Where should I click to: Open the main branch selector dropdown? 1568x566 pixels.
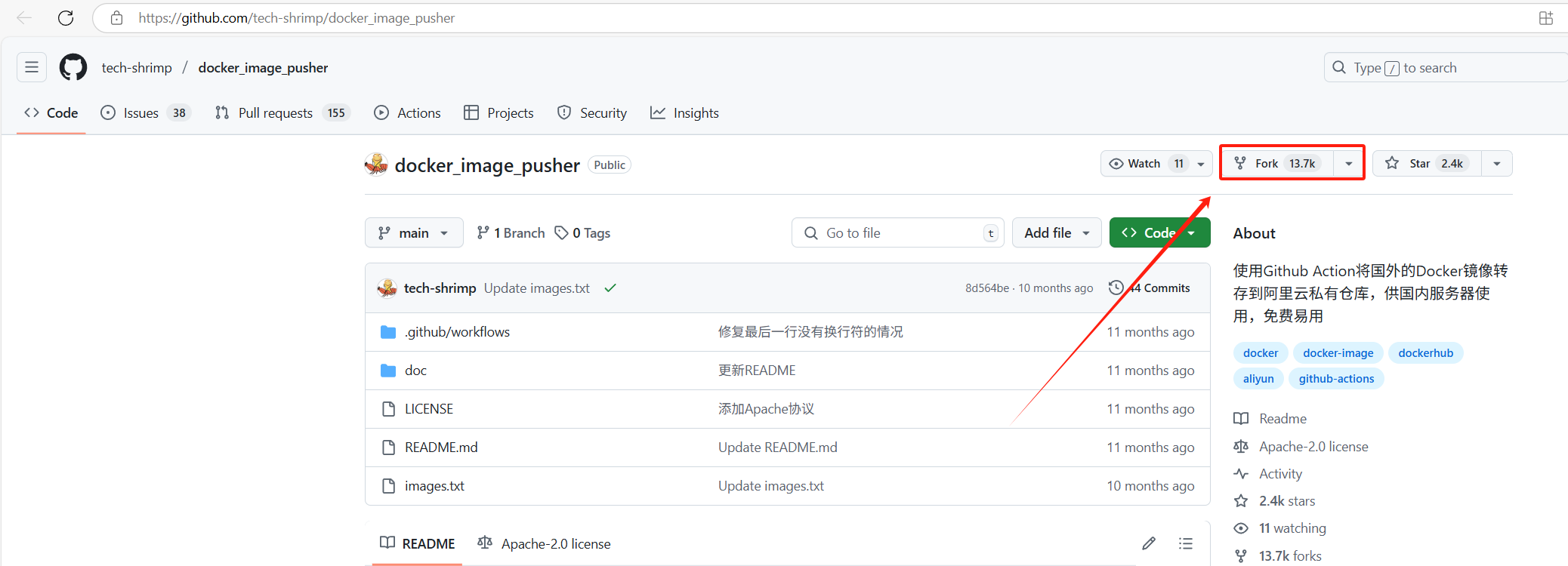[414, 233]
